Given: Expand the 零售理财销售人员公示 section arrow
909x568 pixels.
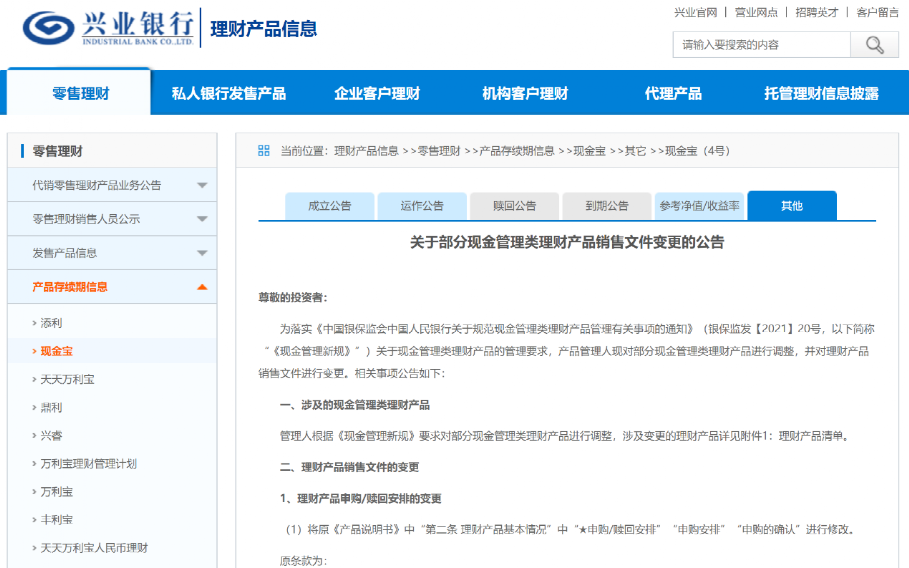Looking at the screenshot, I should click(202, 220).
